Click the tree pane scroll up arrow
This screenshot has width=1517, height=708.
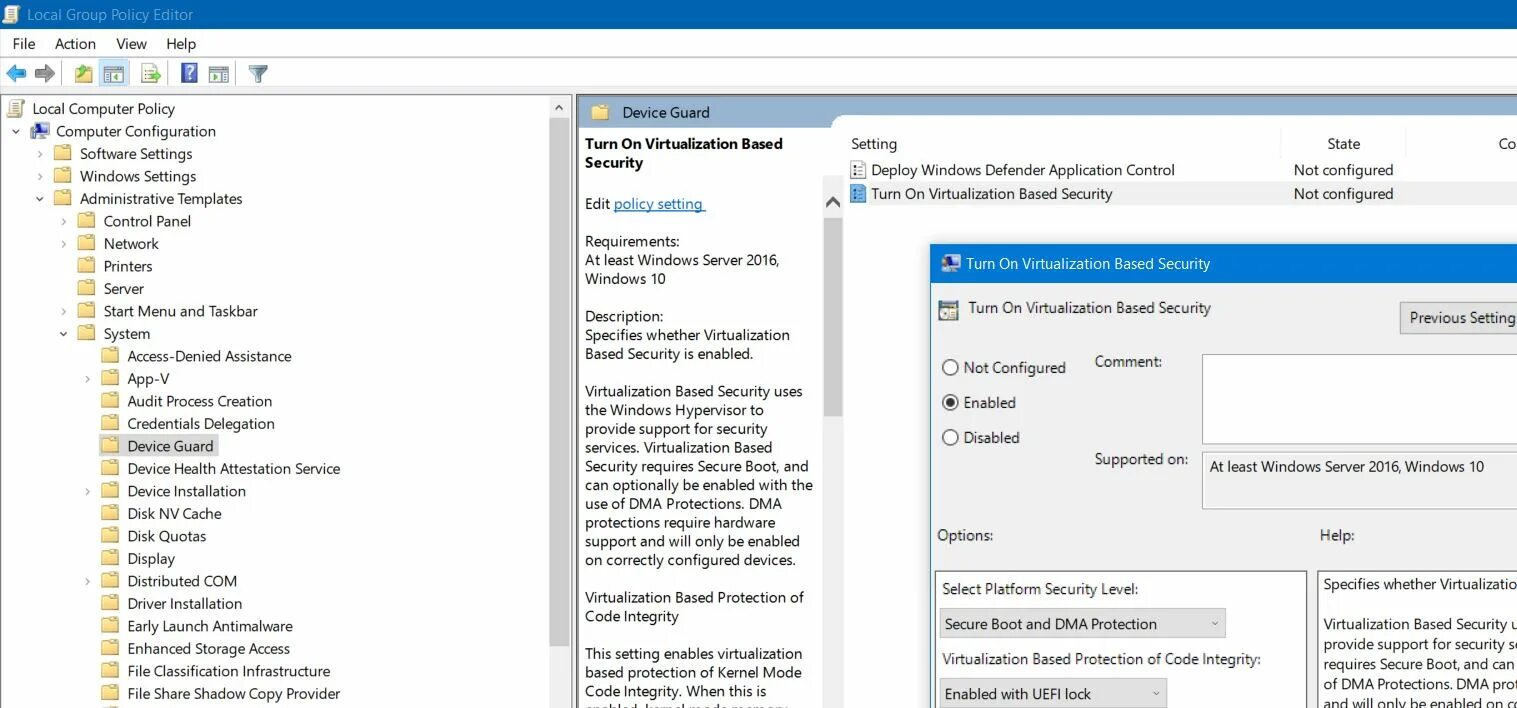559,107
